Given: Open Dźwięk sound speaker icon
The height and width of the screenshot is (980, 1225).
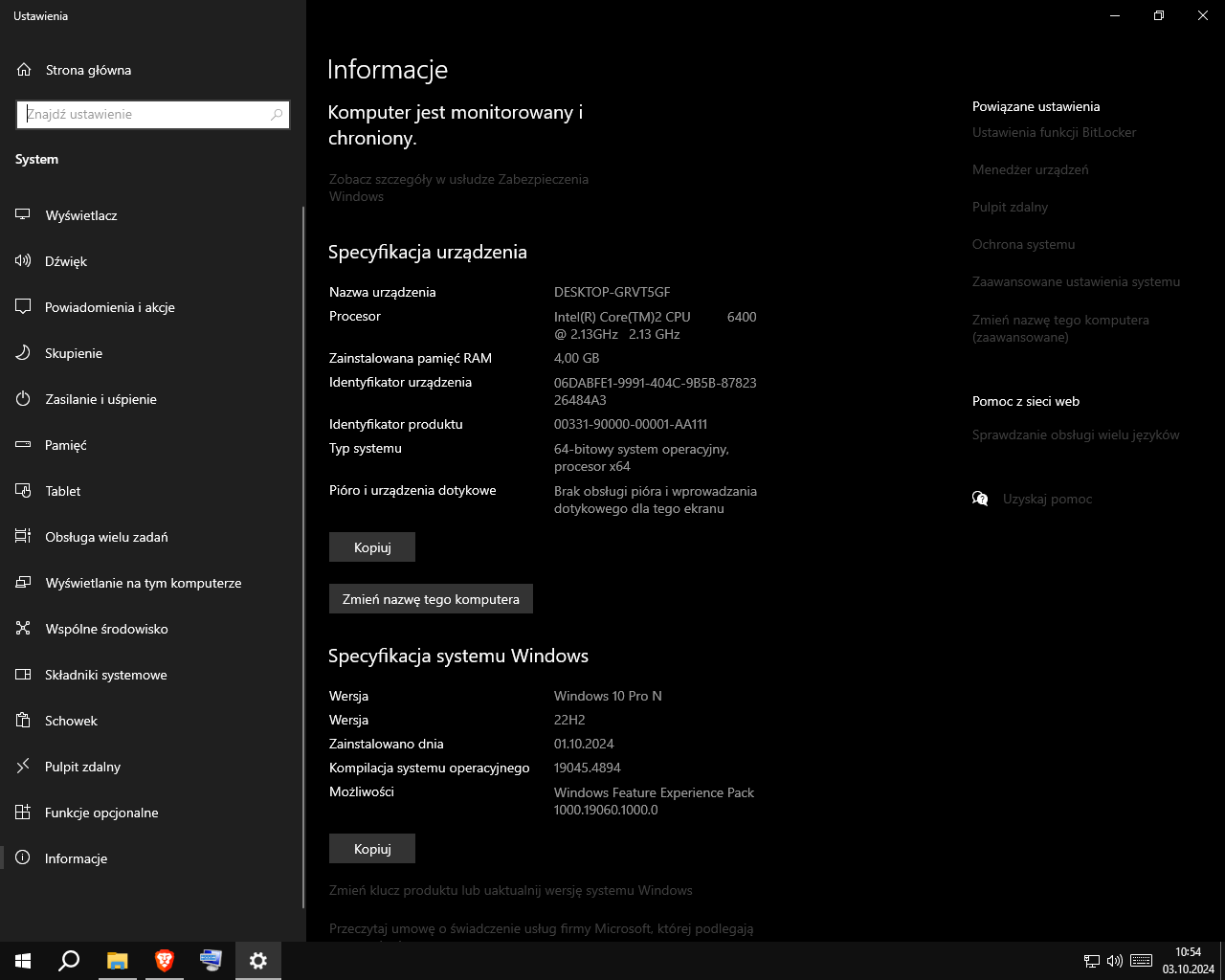Looking at the screenshot, I should [x=23, y=261].
